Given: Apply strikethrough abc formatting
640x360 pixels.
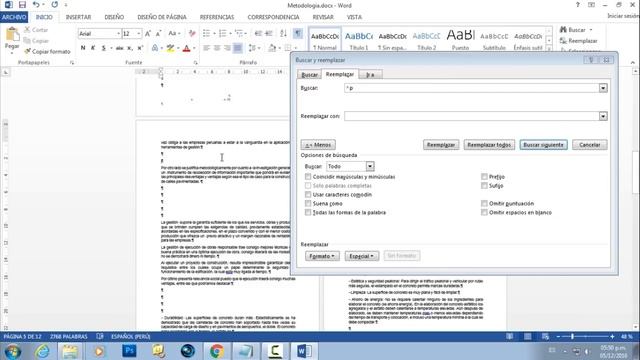Looking at the screenshot, I should (119, 48).
